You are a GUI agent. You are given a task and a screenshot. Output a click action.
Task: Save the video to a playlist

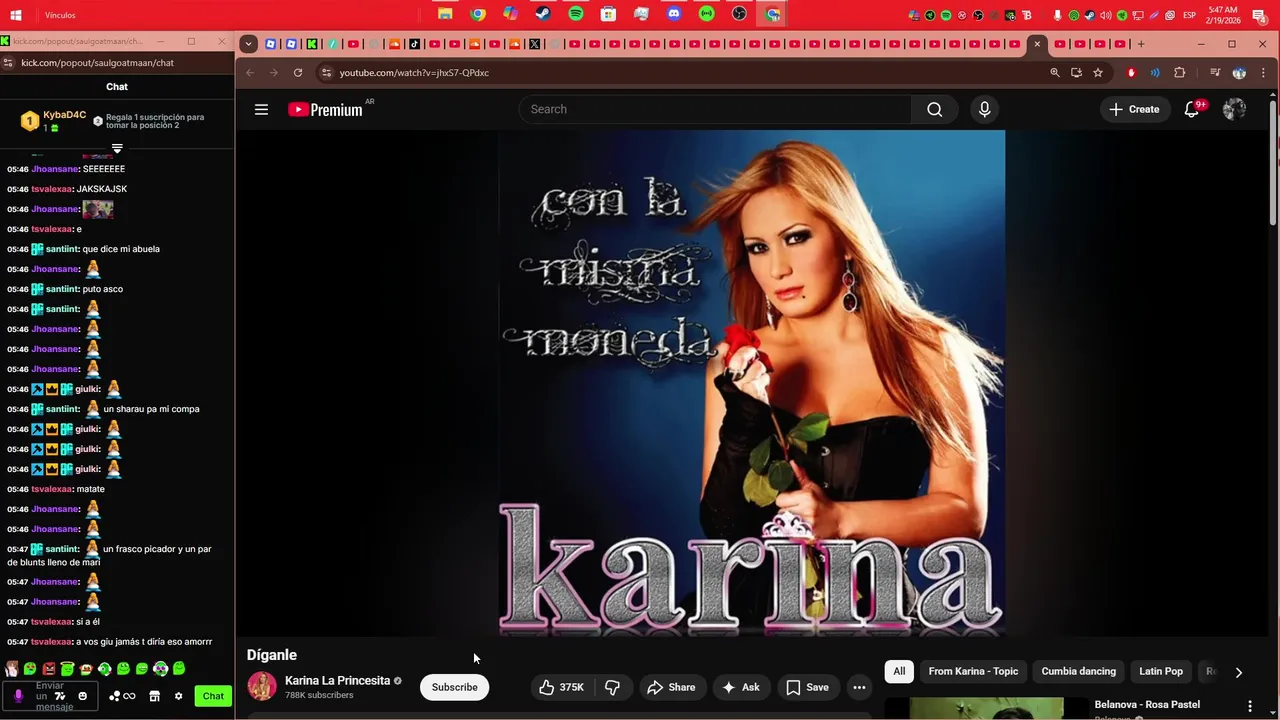coord(807,687)
